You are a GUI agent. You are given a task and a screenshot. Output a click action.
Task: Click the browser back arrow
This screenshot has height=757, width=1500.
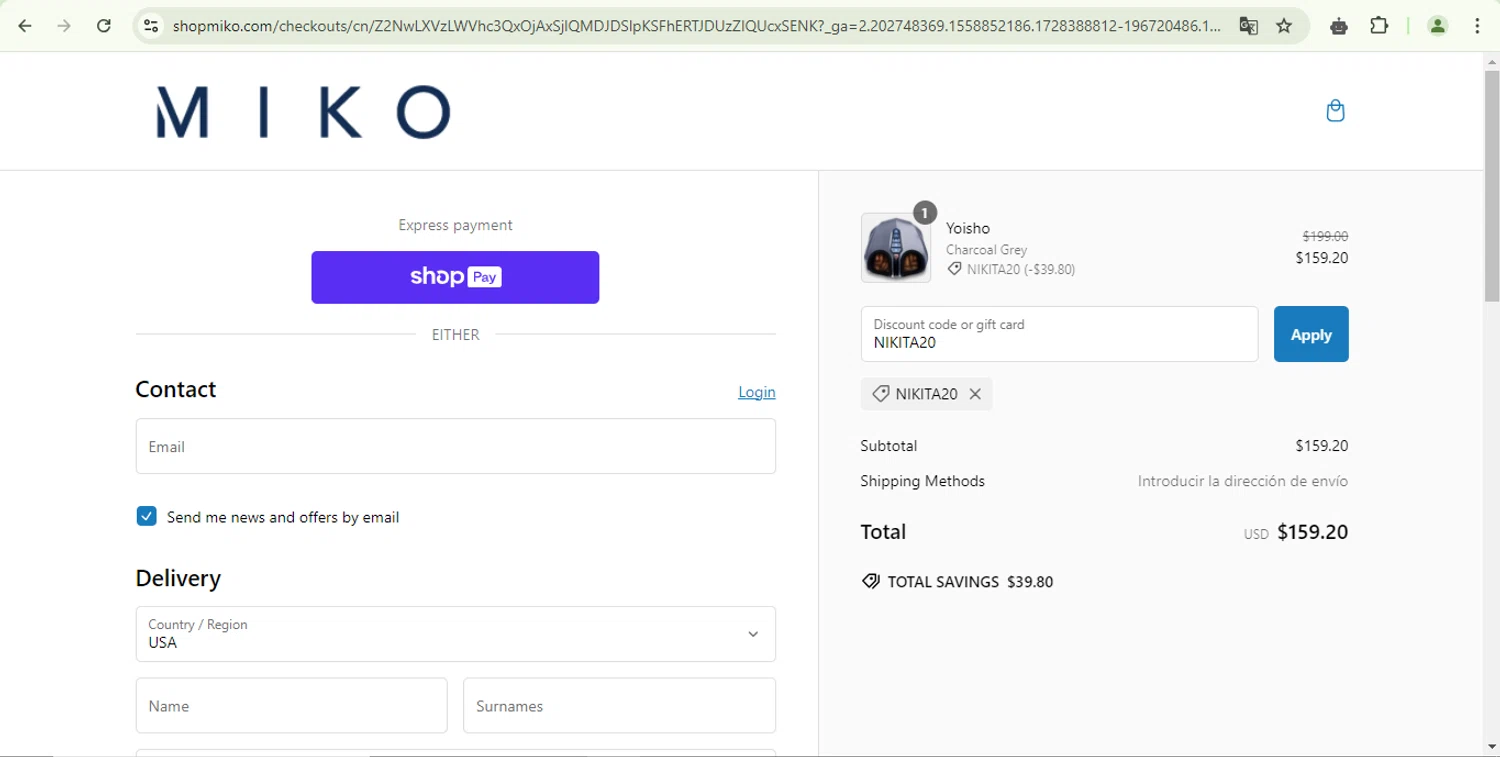tap(25, 26)
